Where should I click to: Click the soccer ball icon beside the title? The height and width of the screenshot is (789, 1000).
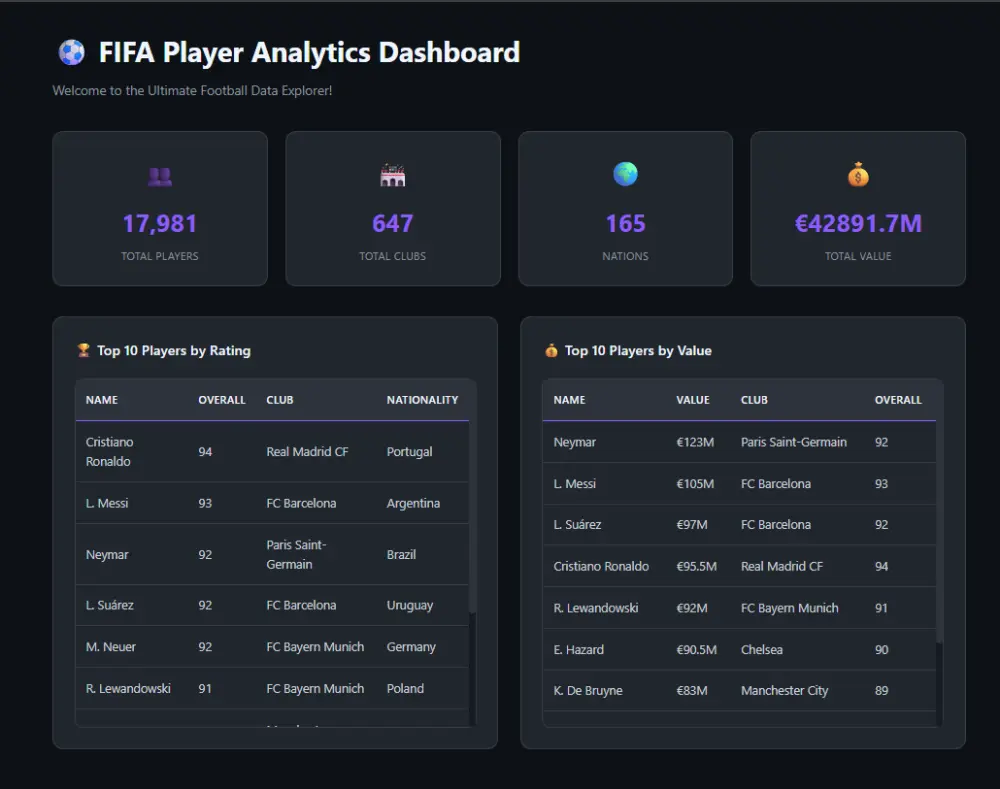pyautogui.click(x=71, y=52)
